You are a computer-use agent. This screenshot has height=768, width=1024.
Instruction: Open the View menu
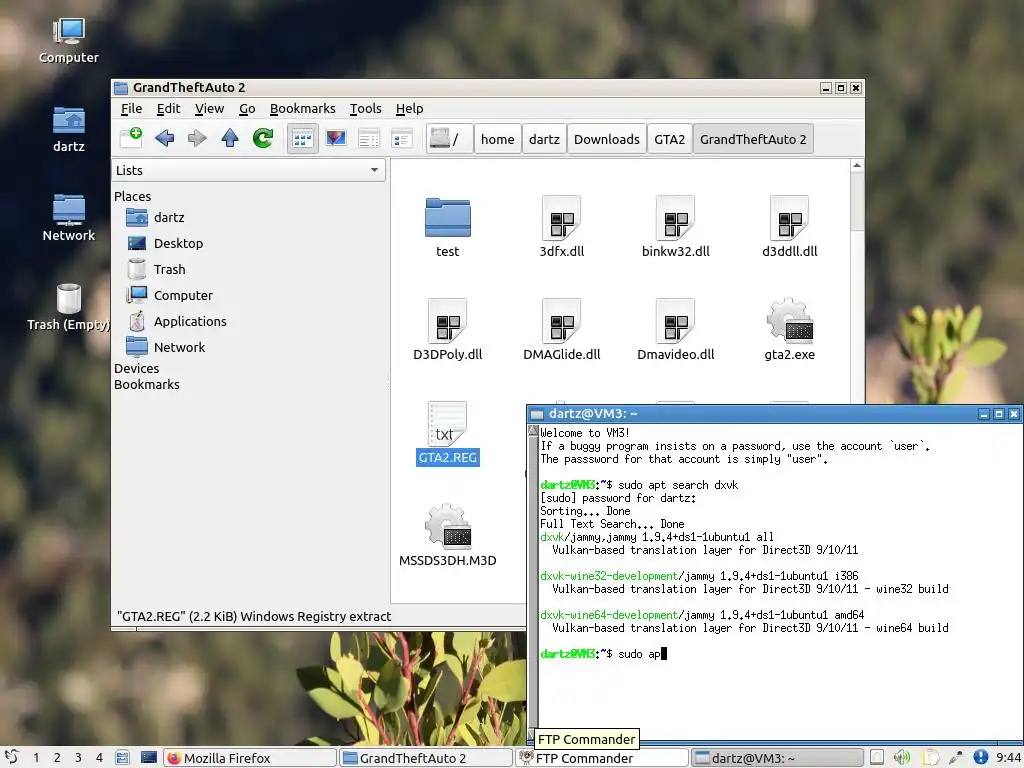tap(210, 108)
